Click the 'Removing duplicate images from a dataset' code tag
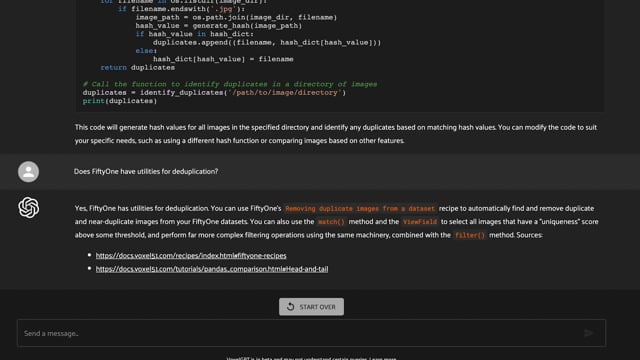This screenshot has height=360, width=640. [360, 209]
